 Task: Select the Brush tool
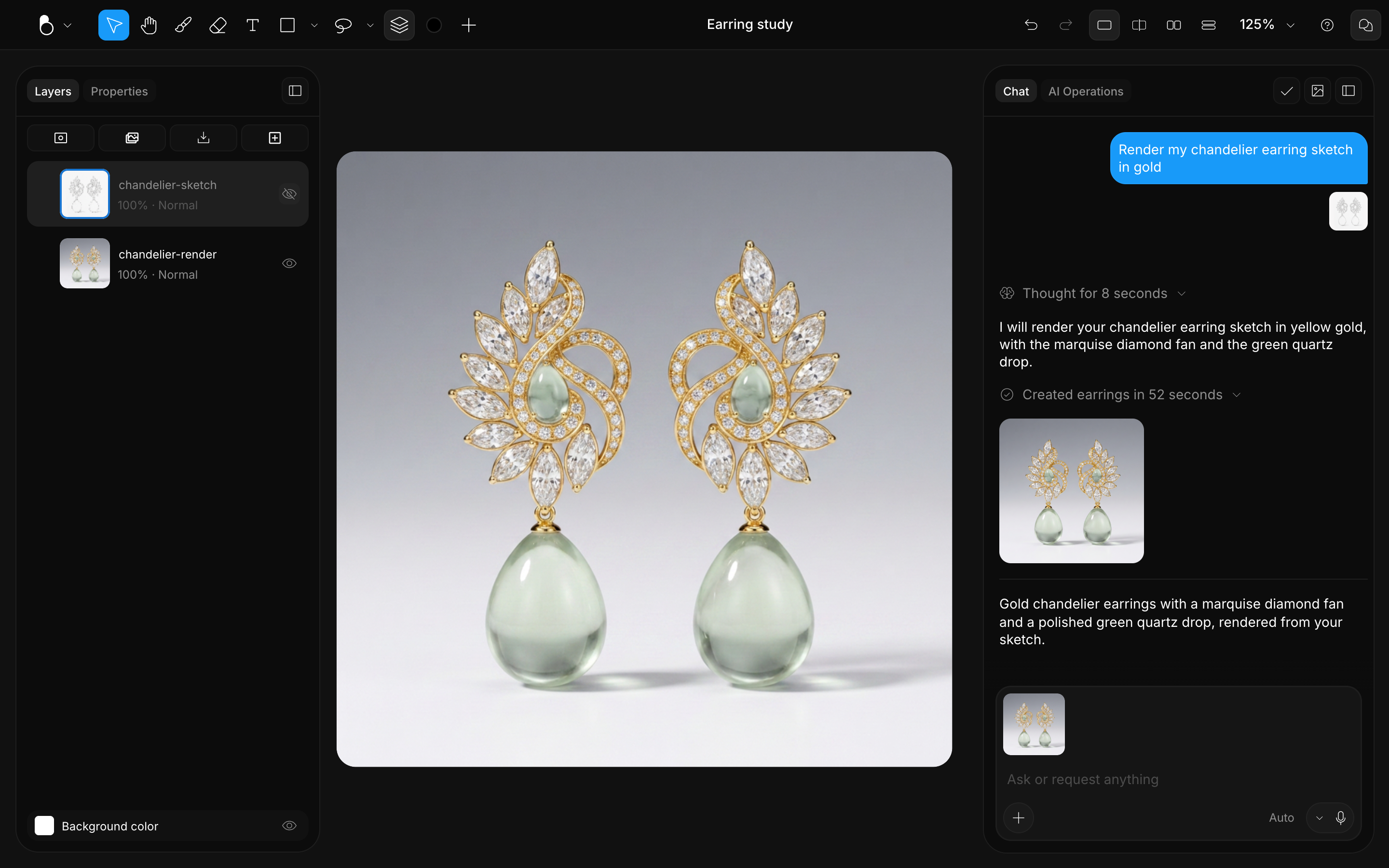[183, 25]
